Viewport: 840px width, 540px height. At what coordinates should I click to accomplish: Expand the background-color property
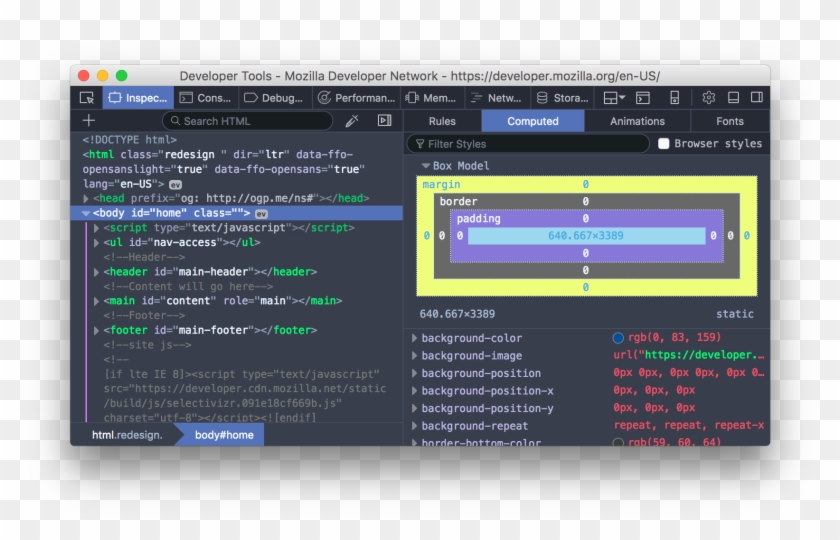pyautogui.click(x=415, y=338)
